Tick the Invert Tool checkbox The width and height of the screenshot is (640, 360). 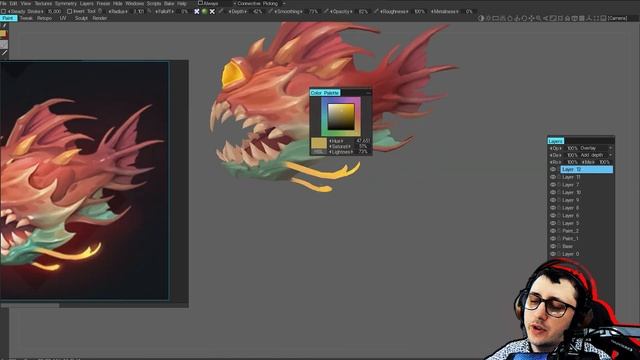(69, 11)
